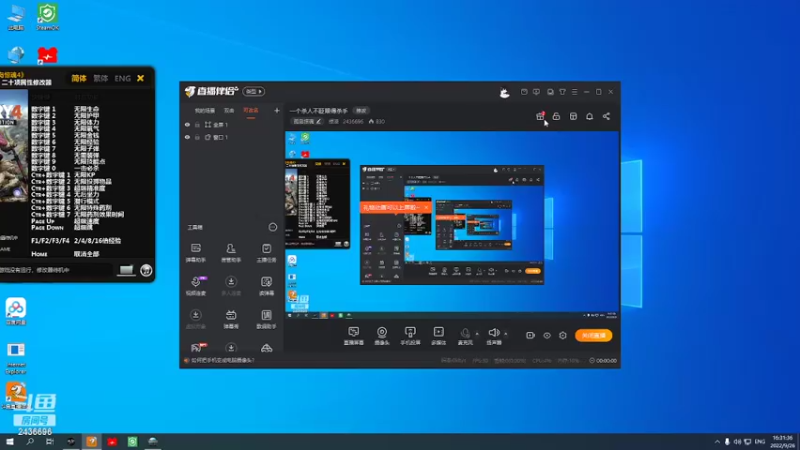Add a camera source
Screen dimensions: 800x450
(382, 336)
